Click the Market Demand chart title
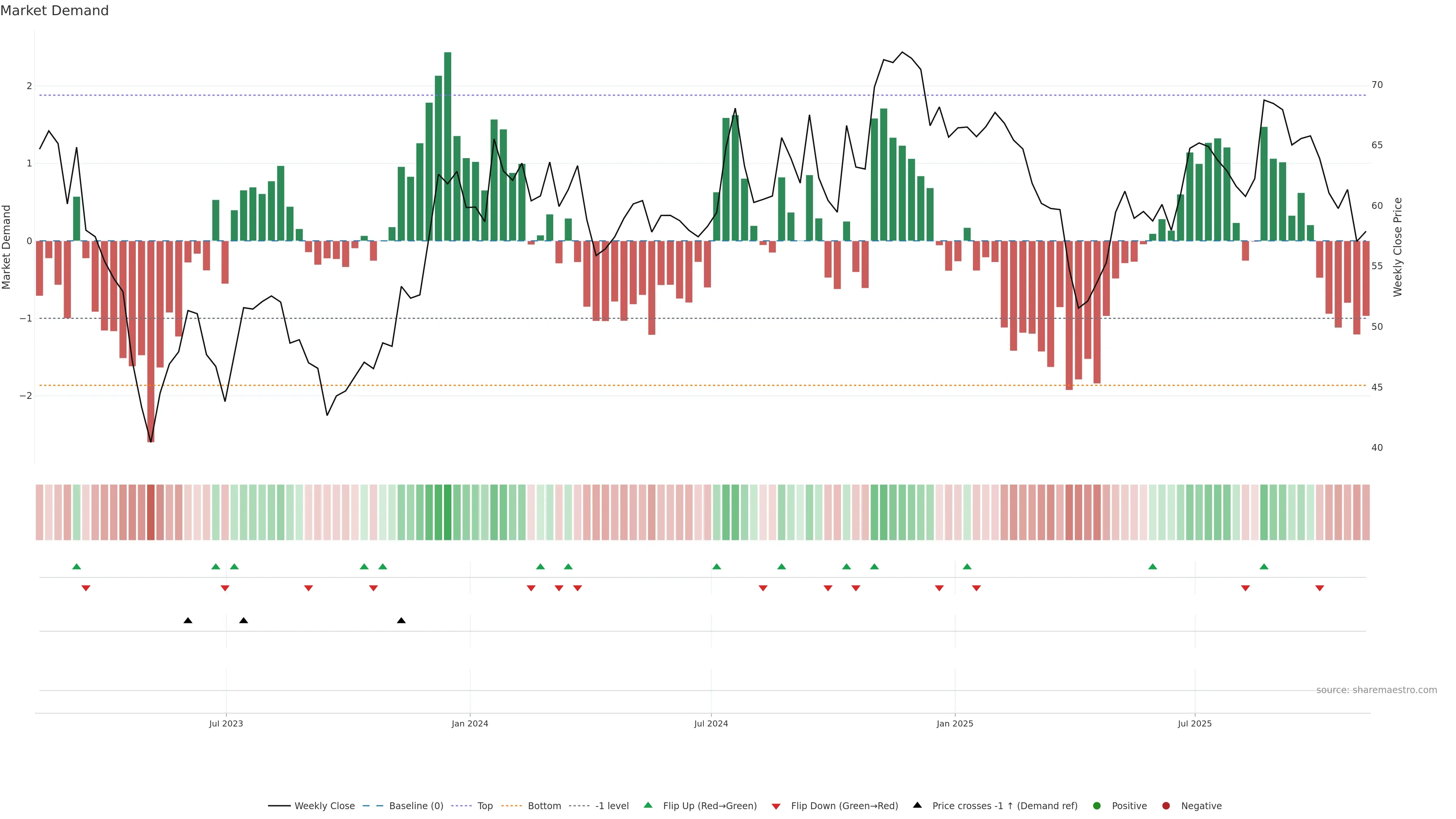Viewport: 1456px width, 819px height. [54, 11]
